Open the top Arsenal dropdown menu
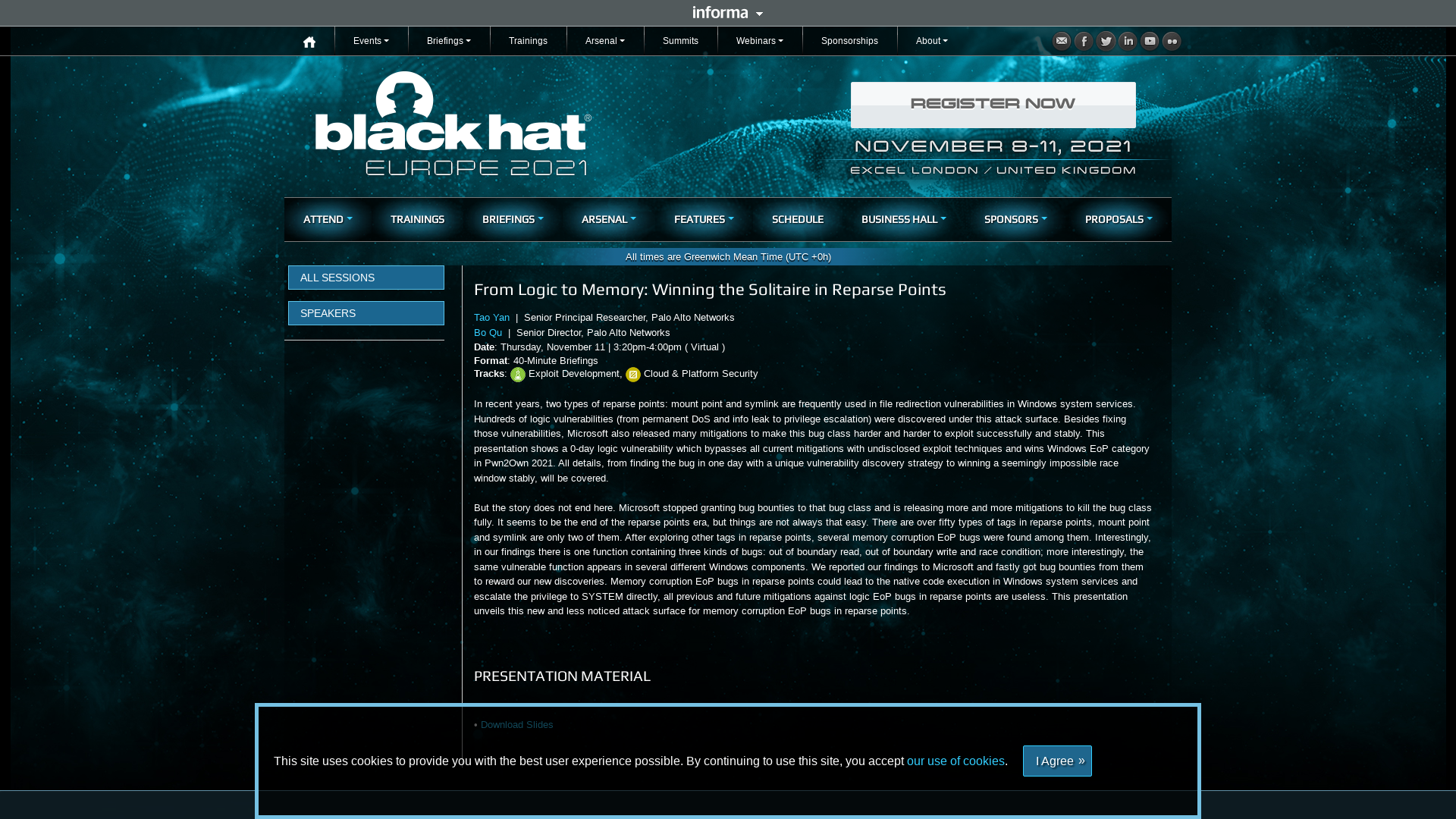Viewport: 1456px width, 819px height. pos(605,41)
